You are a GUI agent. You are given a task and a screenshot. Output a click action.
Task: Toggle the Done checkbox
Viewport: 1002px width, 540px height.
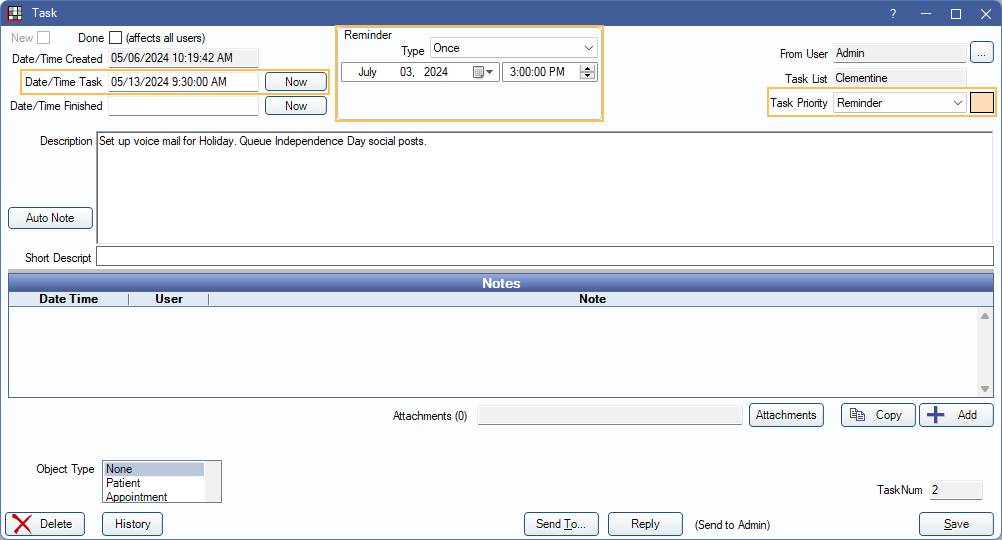(115, 38)
